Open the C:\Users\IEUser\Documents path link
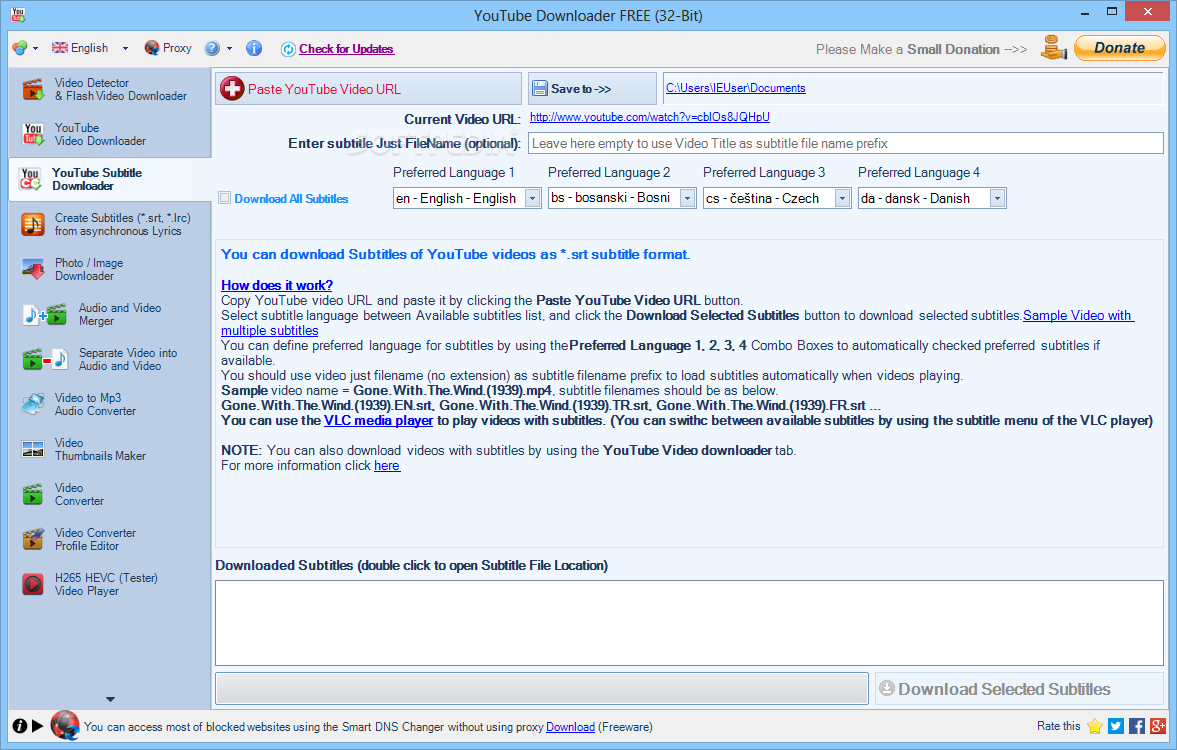 [736, 88]
